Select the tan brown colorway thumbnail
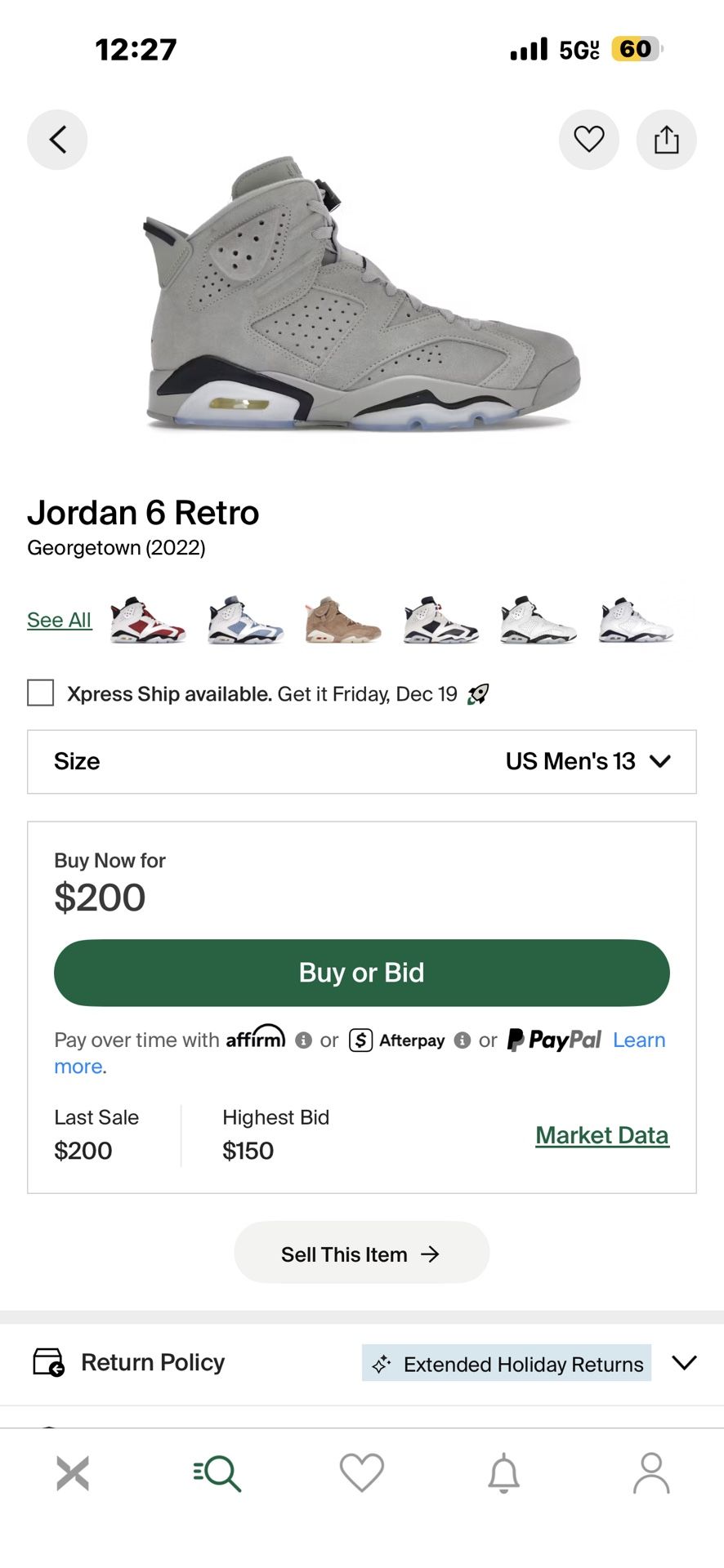 tap(342, 621)
